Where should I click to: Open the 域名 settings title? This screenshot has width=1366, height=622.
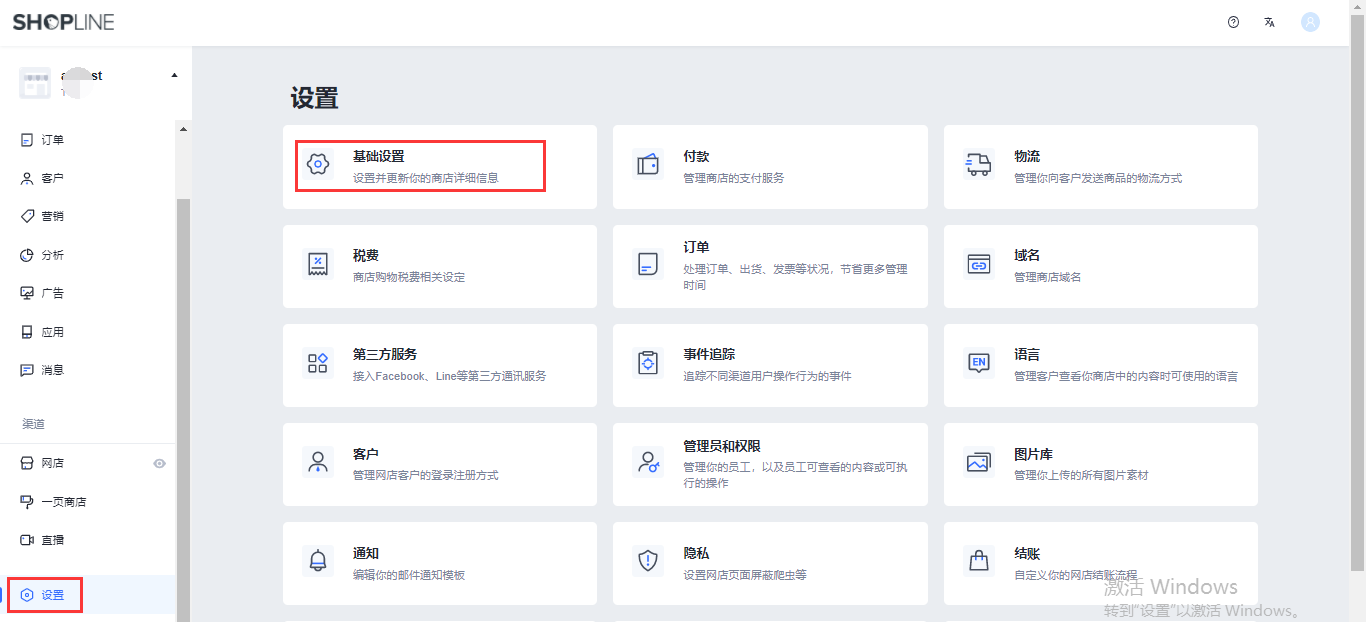(1027, 255)
